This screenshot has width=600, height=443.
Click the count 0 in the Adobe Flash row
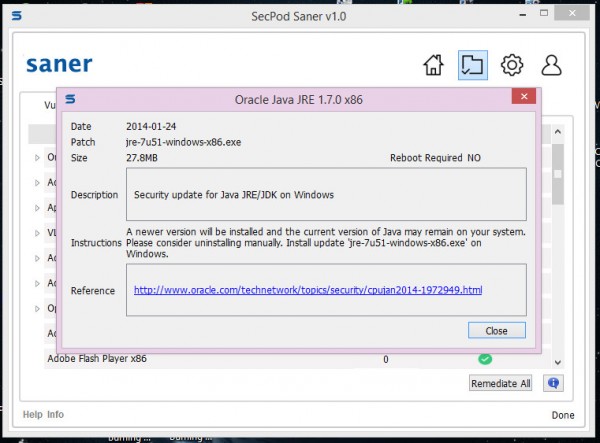coord(386,359)
